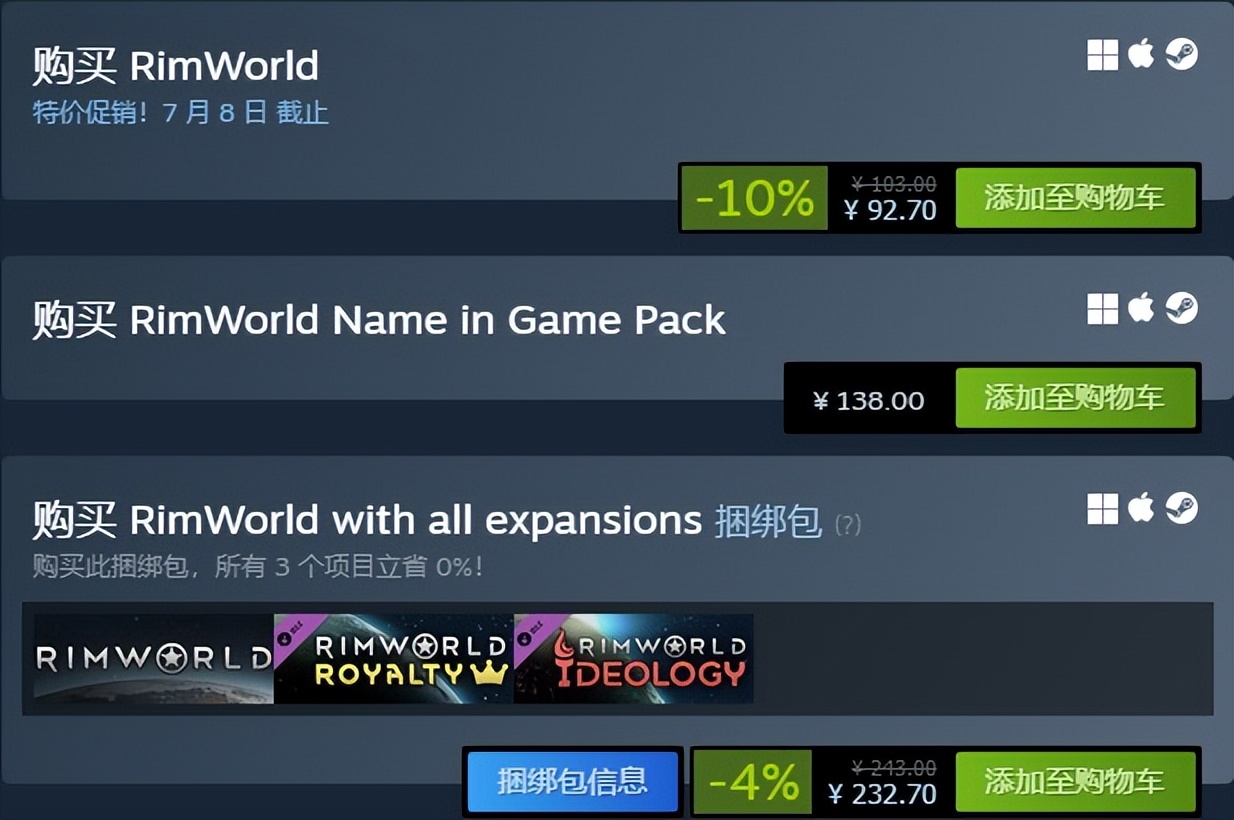Click Apple icon in all expansions bundle
This screenshot has width=1234, height=820.
tap(1141, 508)
